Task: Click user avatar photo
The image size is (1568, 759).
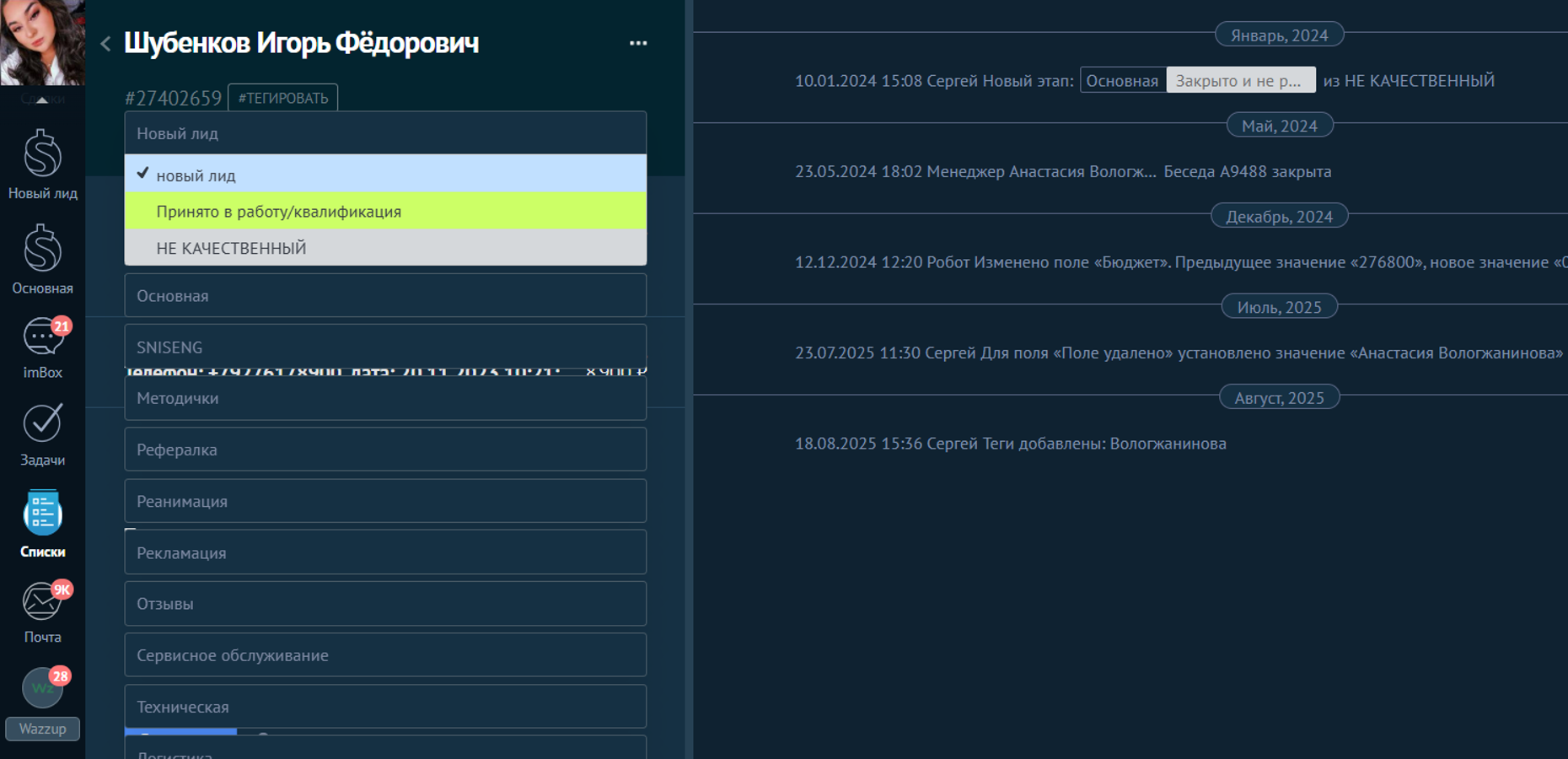Action: coord(42,42)
